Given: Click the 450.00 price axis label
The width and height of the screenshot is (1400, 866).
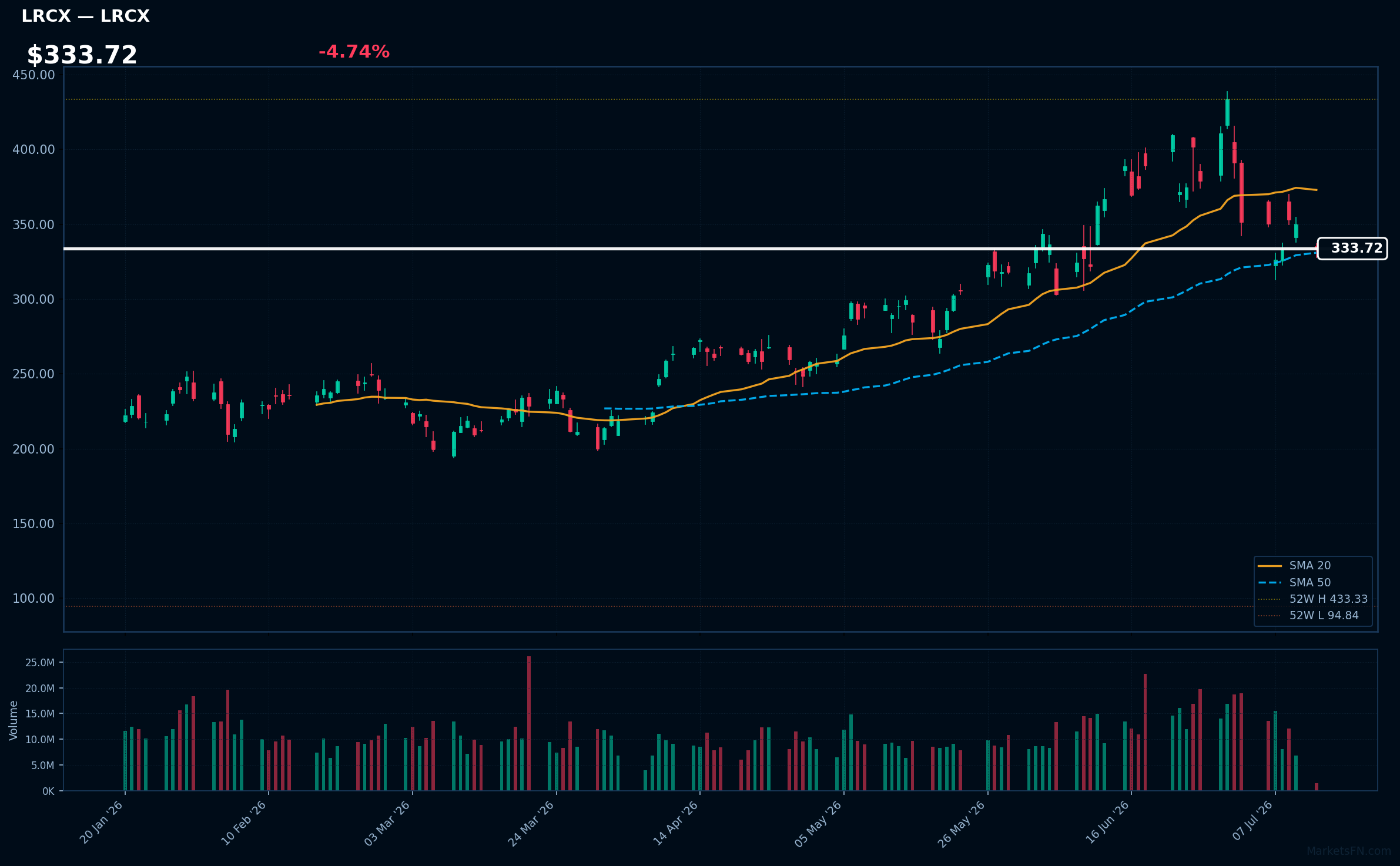Looking at the screenshot, I should point(34,75).
